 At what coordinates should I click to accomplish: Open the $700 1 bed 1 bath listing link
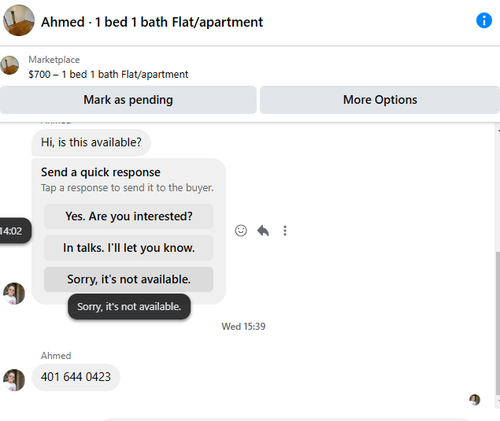tap(108, 74)
